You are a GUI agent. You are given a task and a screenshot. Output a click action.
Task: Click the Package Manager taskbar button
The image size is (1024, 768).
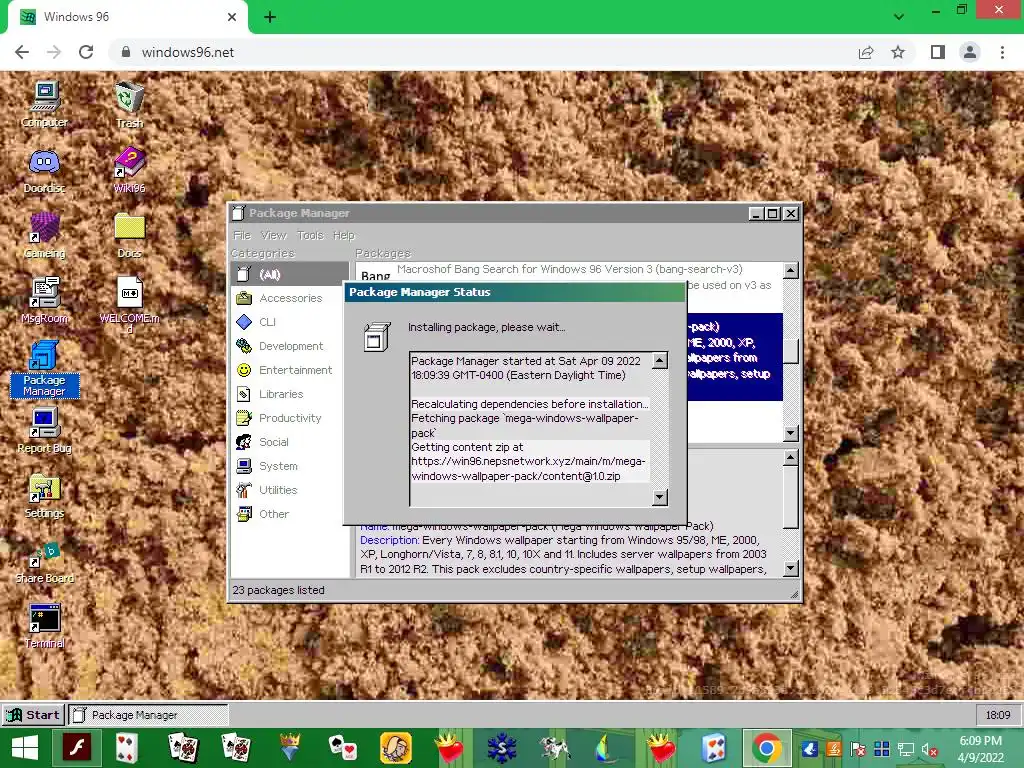[148, 714]
